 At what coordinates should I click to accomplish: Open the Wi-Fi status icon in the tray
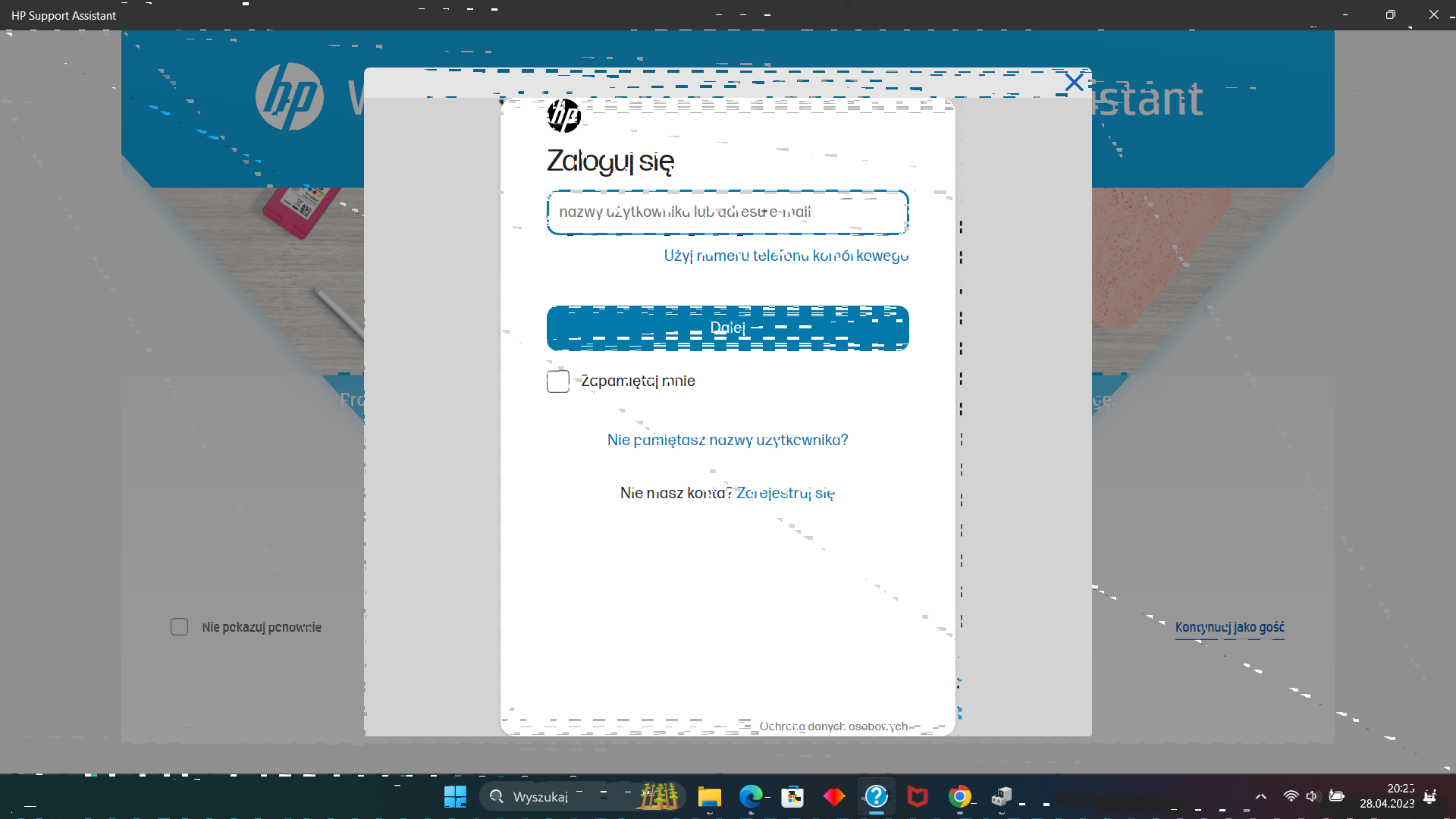[x=1291, y=796]
